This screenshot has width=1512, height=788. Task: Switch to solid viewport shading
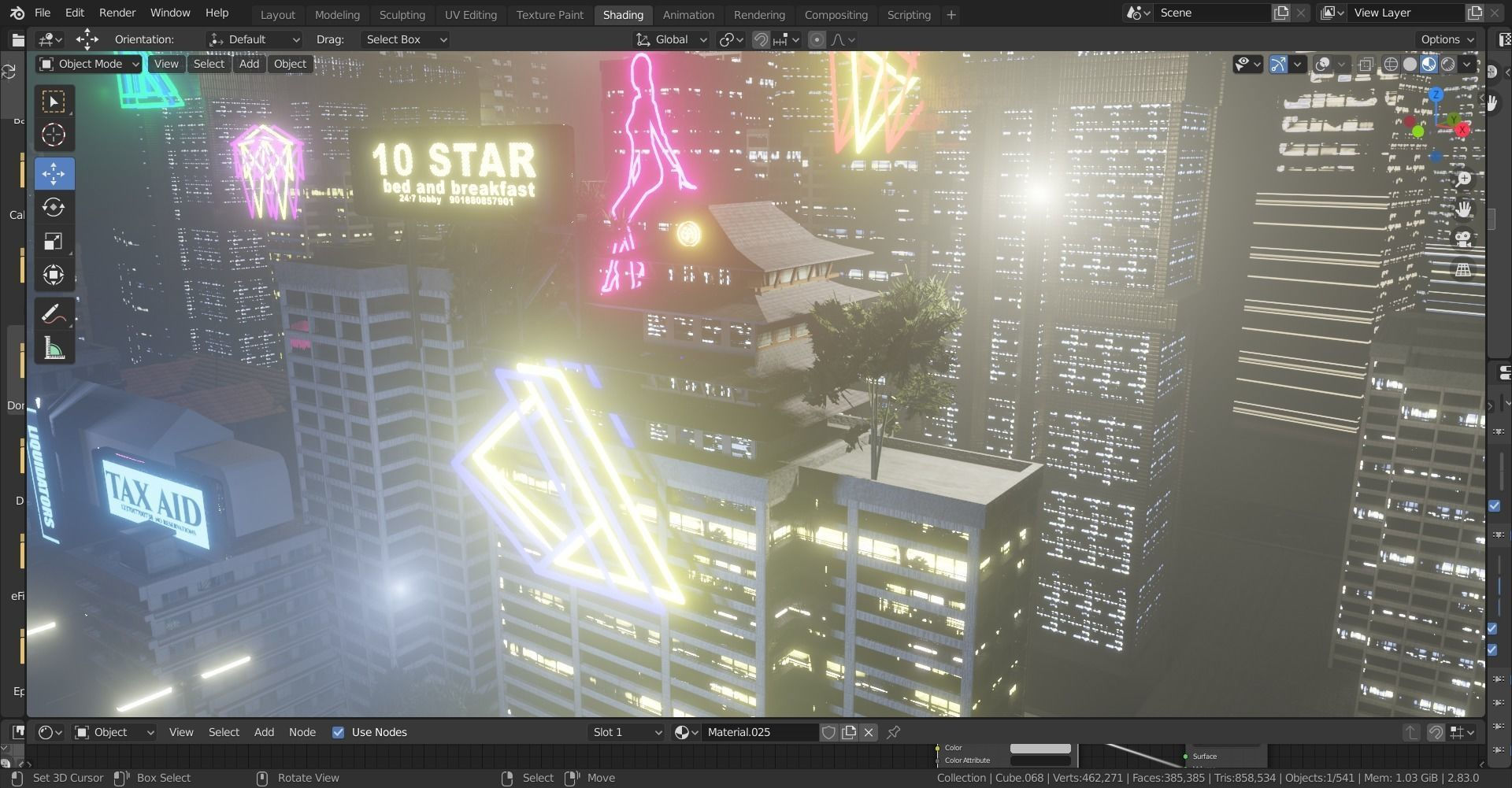tap(1410, 64)
